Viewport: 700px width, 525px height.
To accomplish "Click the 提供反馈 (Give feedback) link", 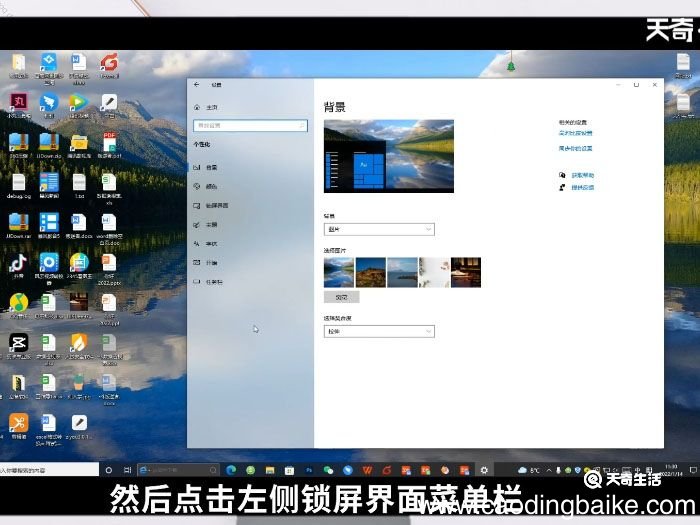I will tap(583, 188).
